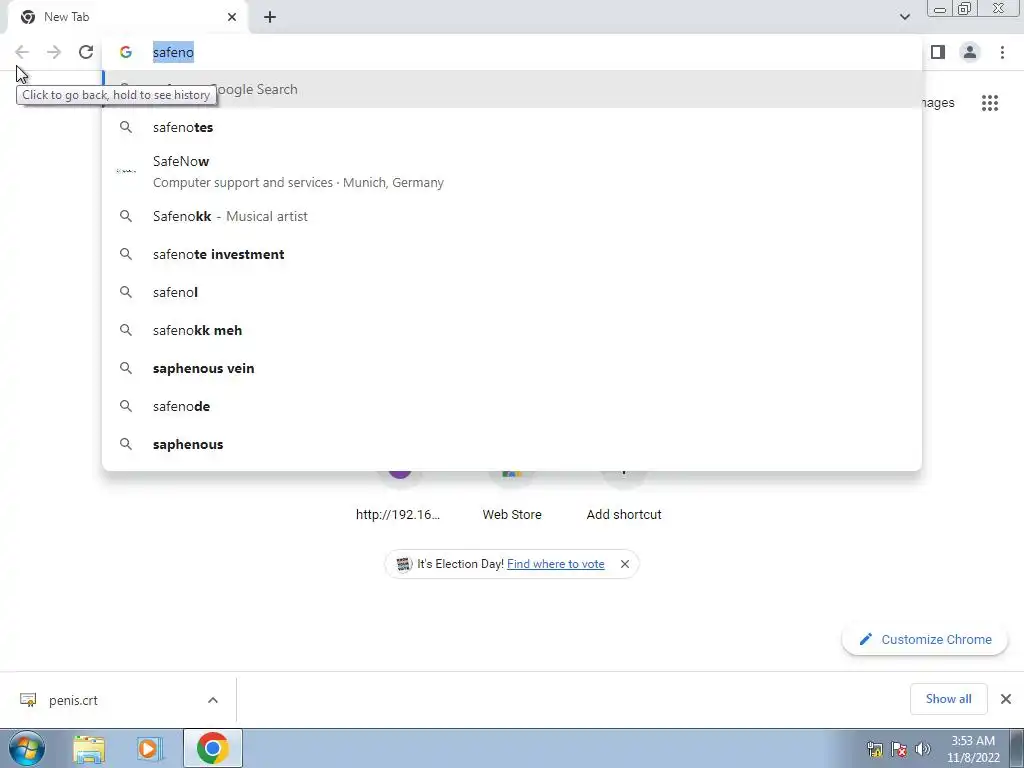1024x768 pixels.
Task: Select the New Tab tab
Action: click(127, 17)
